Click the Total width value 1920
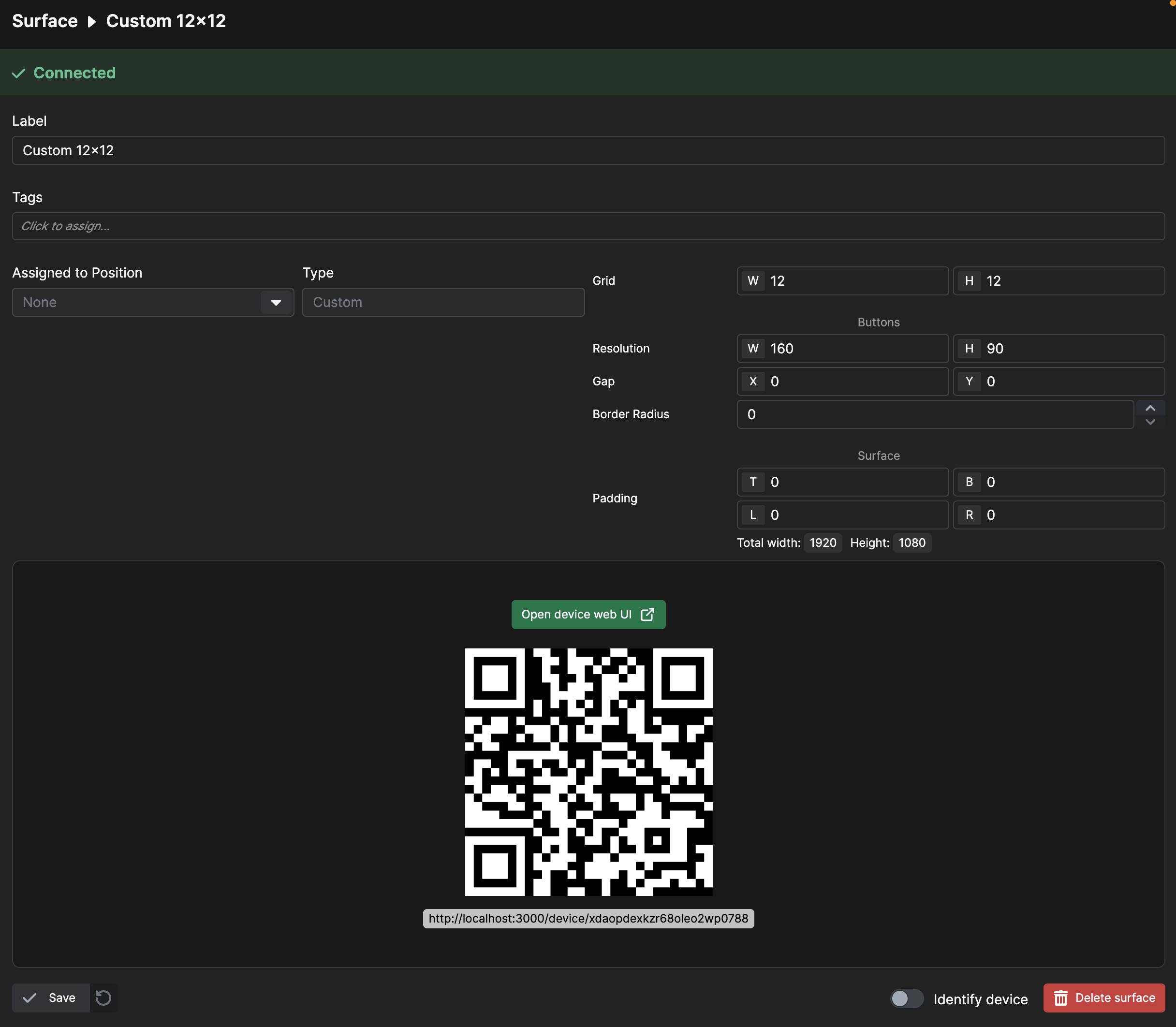The width and height of the screenshot is (1176, 1027). pyautogui.click(x=823, y=543)
